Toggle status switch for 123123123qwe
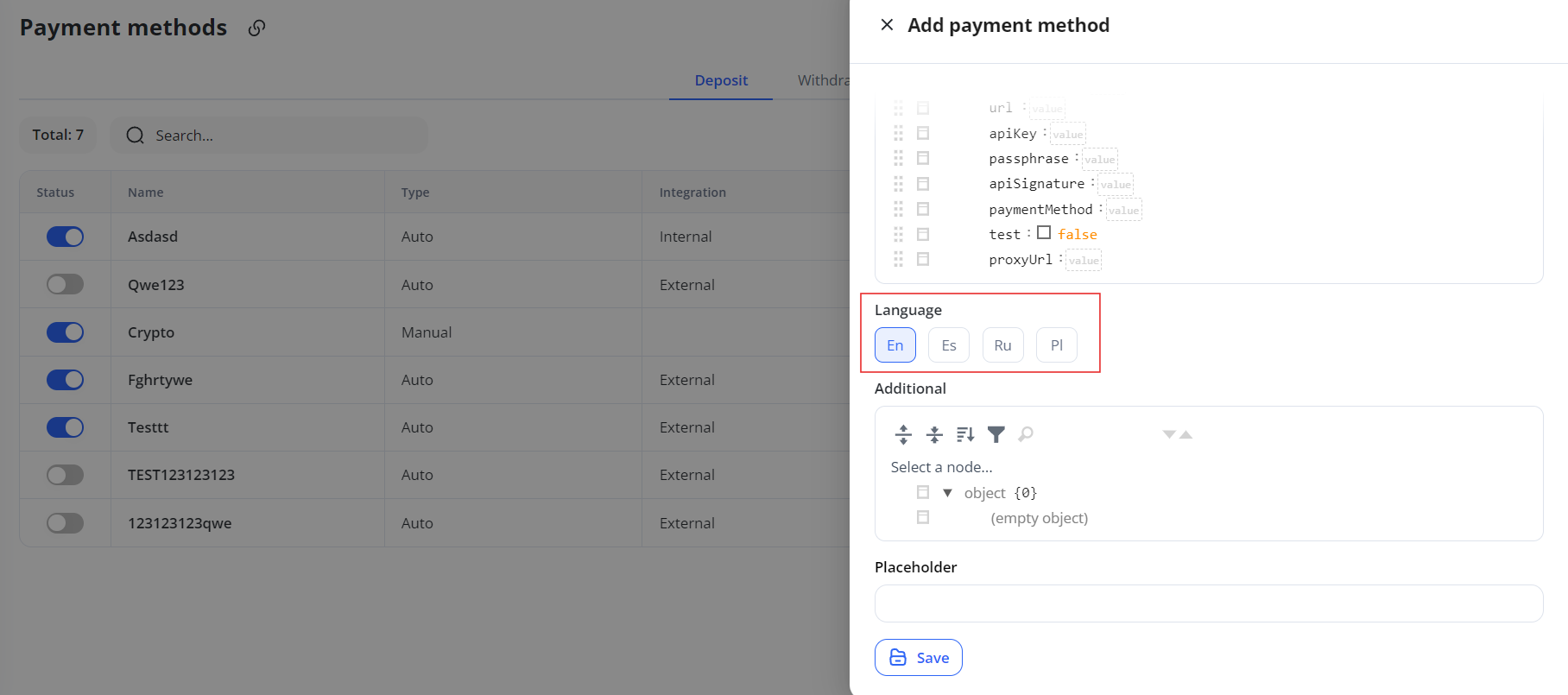Screen dimensions: 1568x695 coord(65,523)
